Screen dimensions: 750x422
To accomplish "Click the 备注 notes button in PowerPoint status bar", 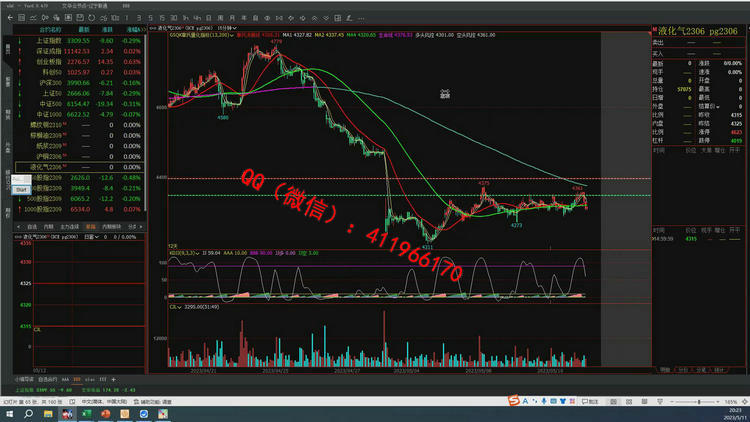I will pyautogui.click(x=590, y=401).
